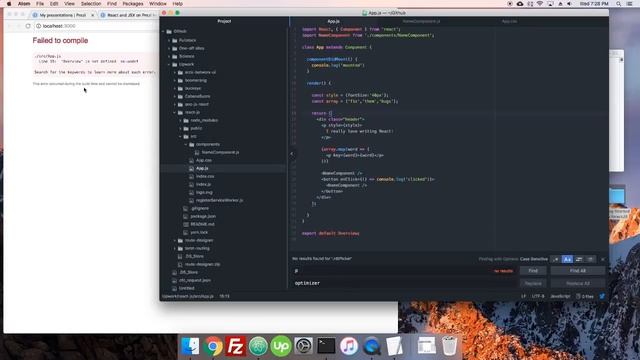This screenshot has height=360, width=640.
Task: Switch to 'My presentations | Prezi' Chrome tab
Action: (x=63, y=15)
